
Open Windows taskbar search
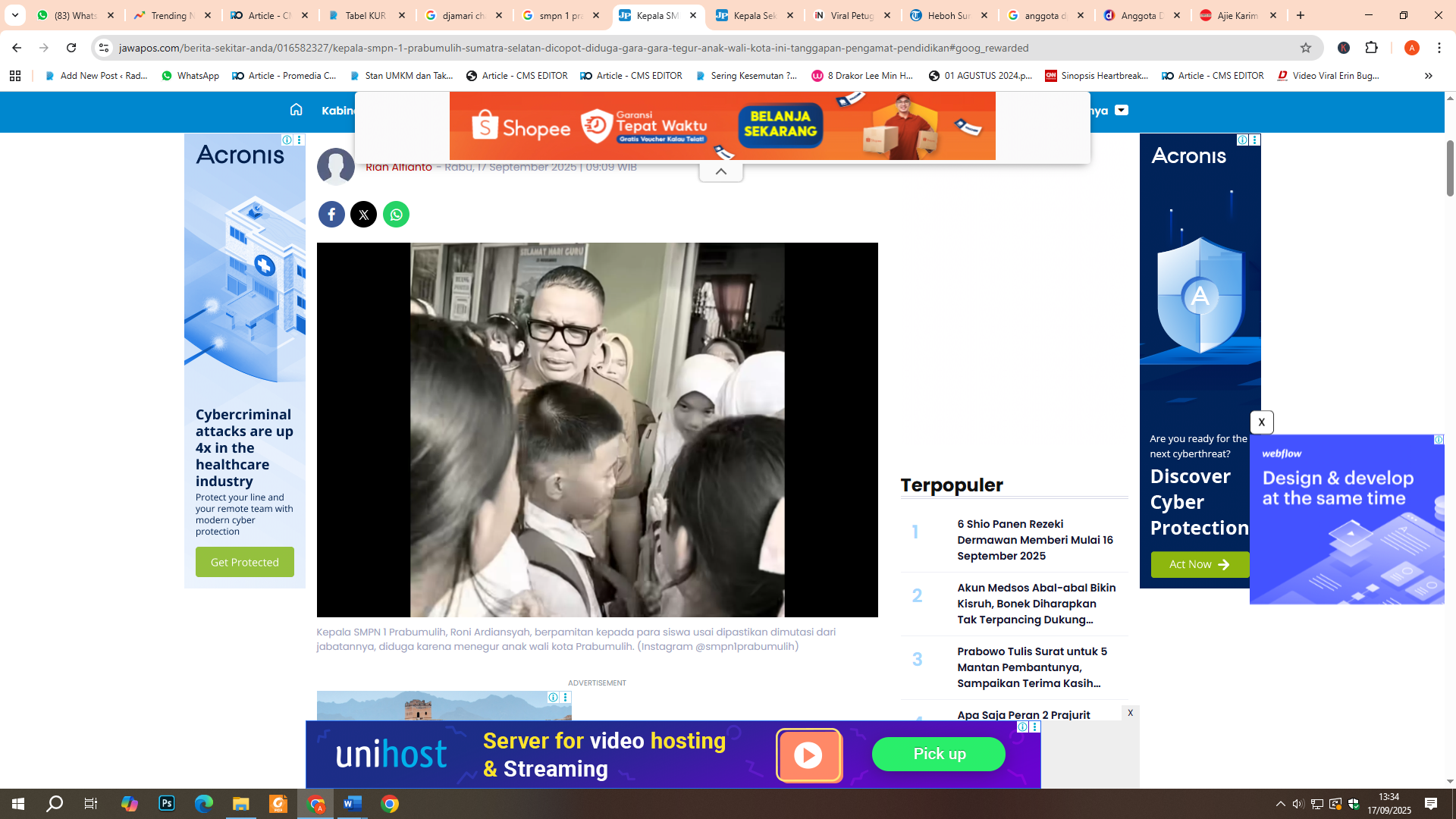pos(55,804)
